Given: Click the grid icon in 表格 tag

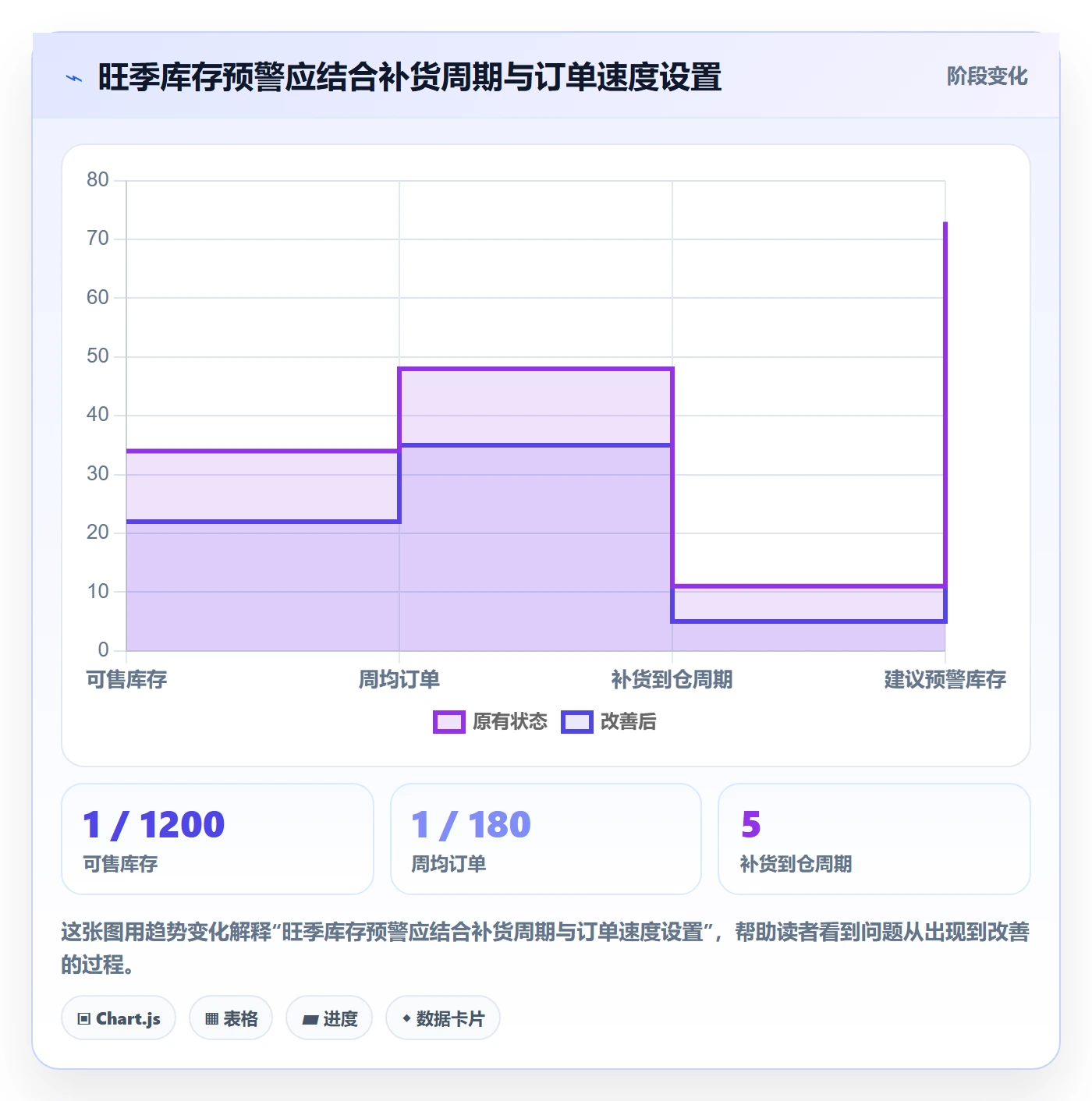Looking at the screenshot, I should (211, 1019).
